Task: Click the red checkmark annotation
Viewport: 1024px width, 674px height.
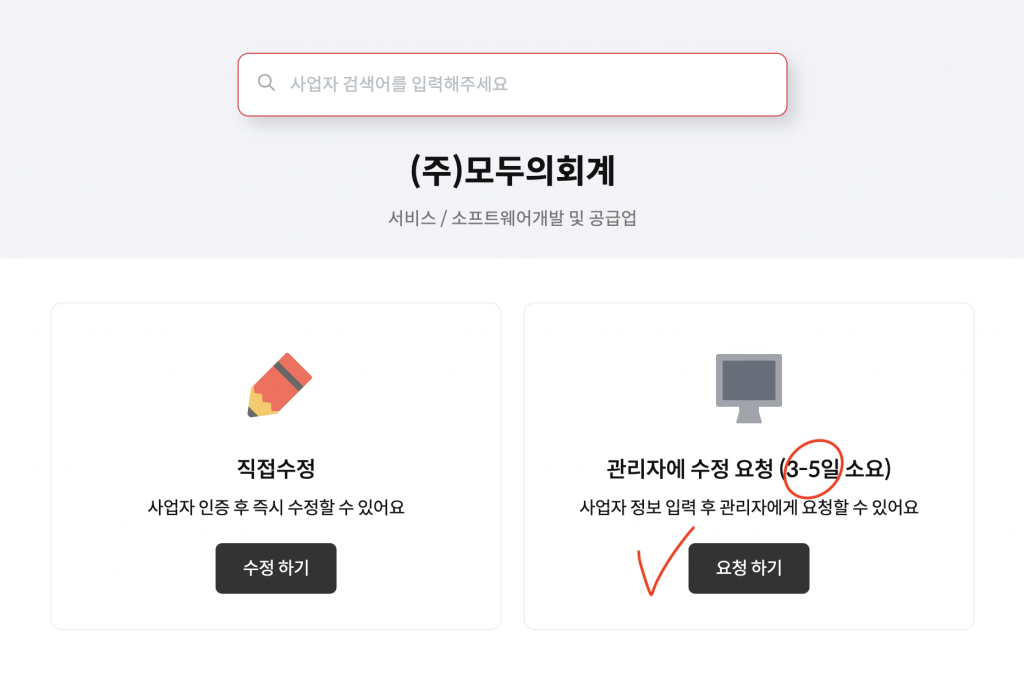Action: (664, 561)
